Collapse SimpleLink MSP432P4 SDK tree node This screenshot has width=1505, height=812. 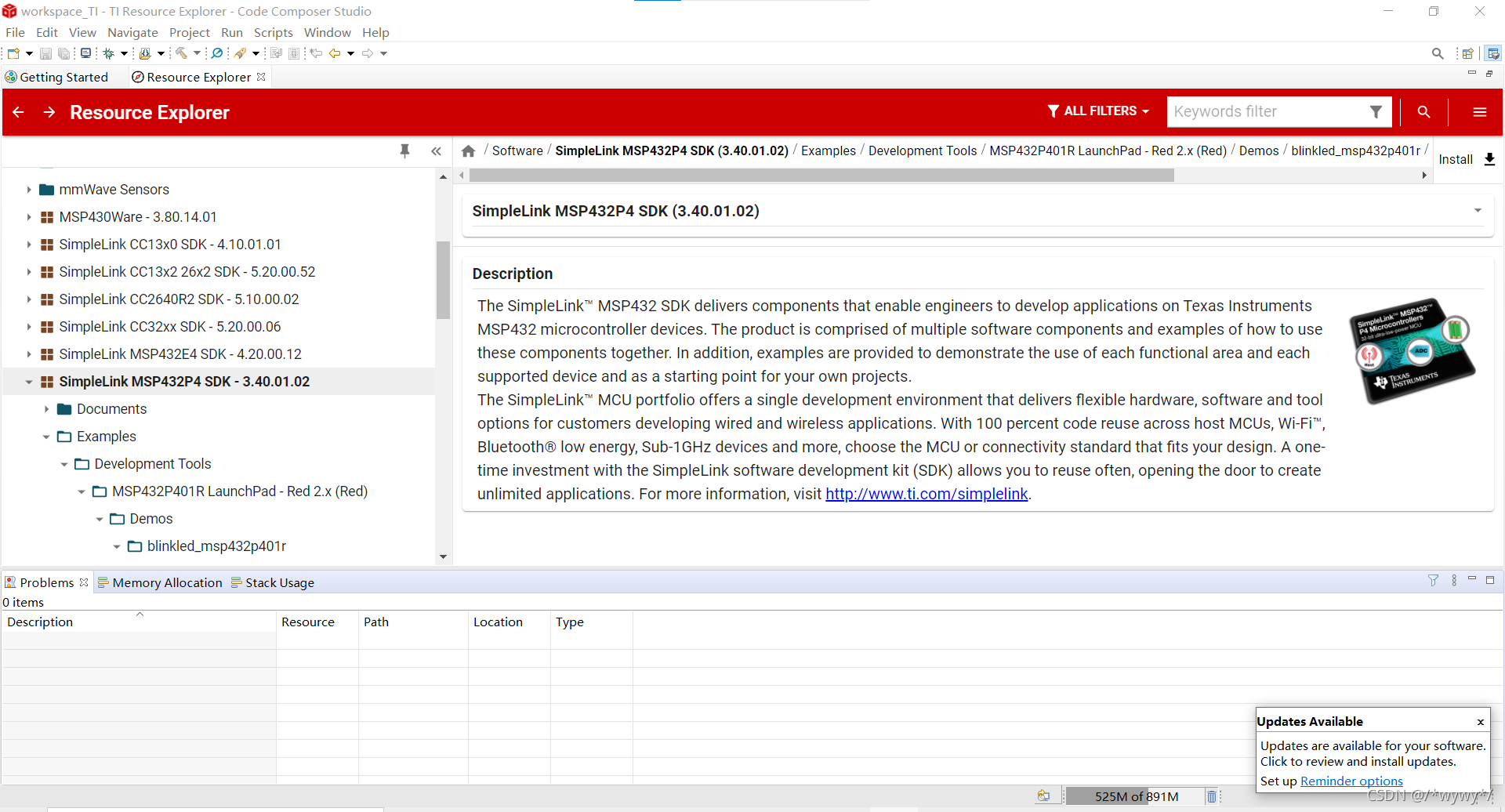pyautogui.click(x=29, y=382)
